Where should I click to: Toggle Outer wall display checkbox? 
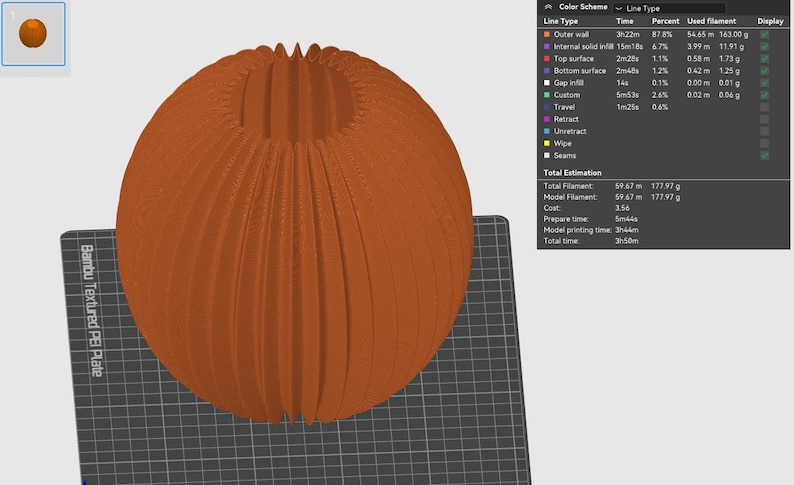click(x=765, y=34)
